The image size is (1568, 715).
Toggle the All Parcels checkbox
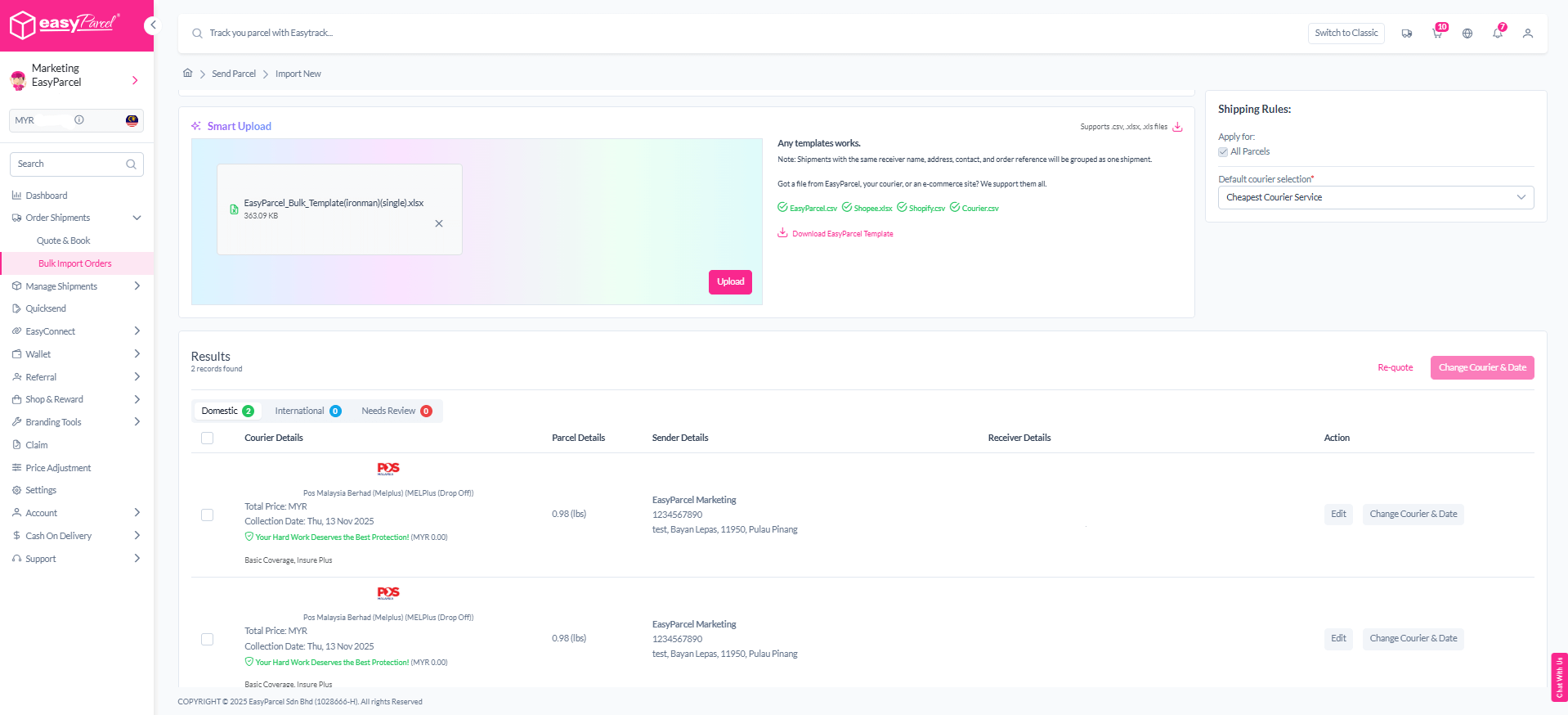[1223, 152]
